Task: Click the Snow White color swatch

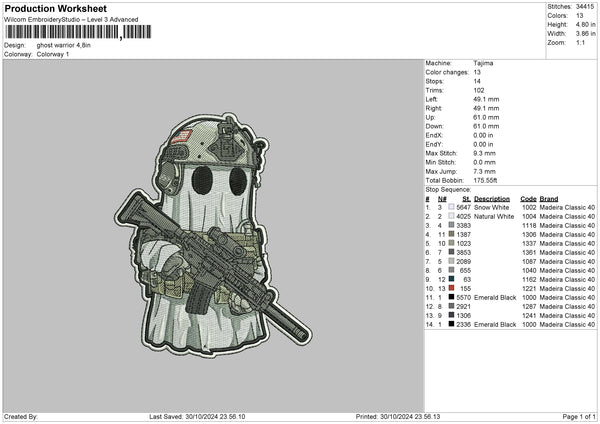Action: point(452,207)
